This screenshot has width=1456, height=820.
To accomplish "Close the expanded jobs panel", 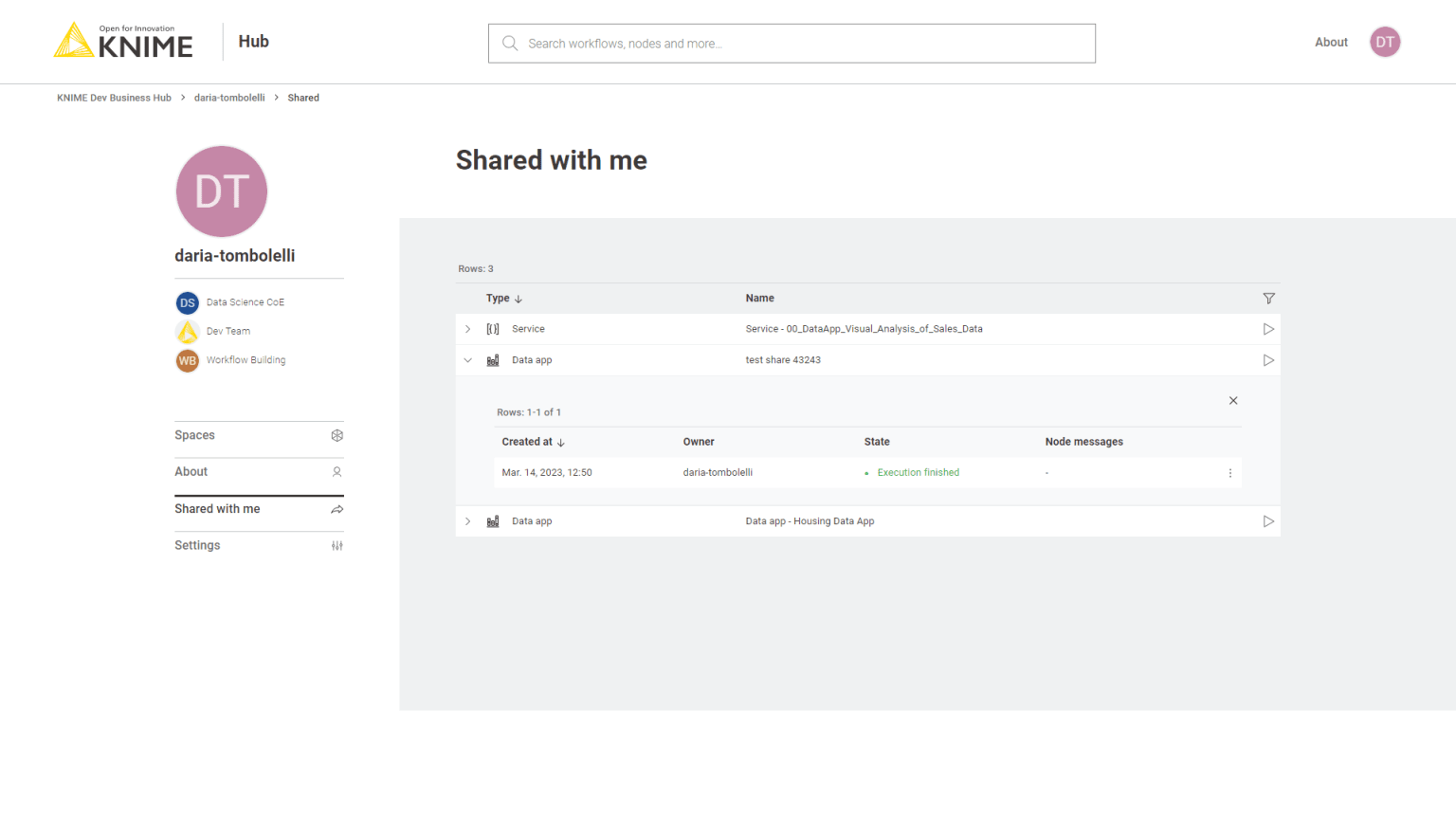I will pos(1233,401).
